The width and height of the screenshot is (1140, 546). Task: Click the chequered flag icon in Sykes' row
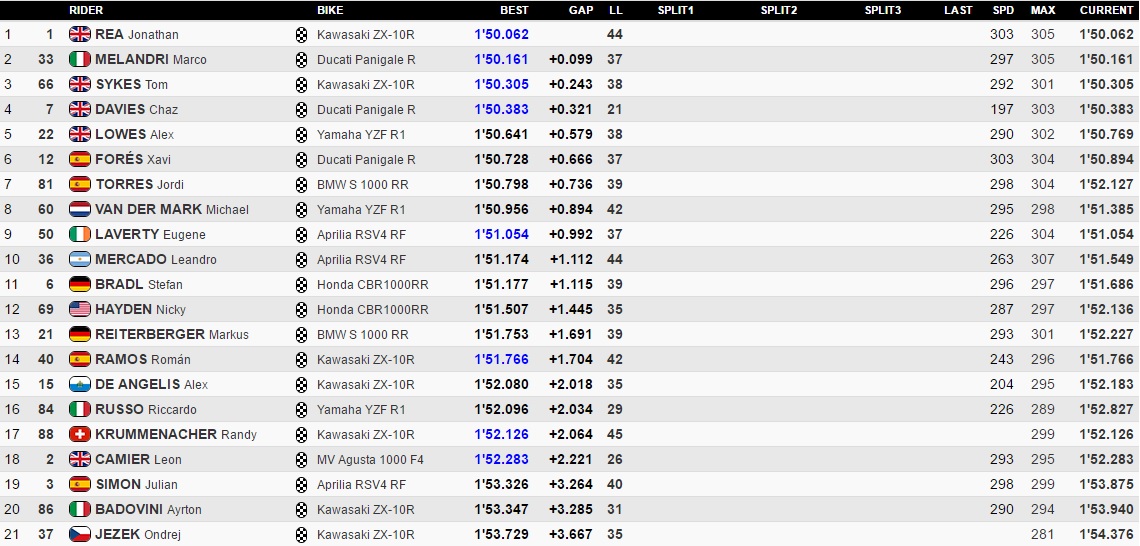click(302, 84)
